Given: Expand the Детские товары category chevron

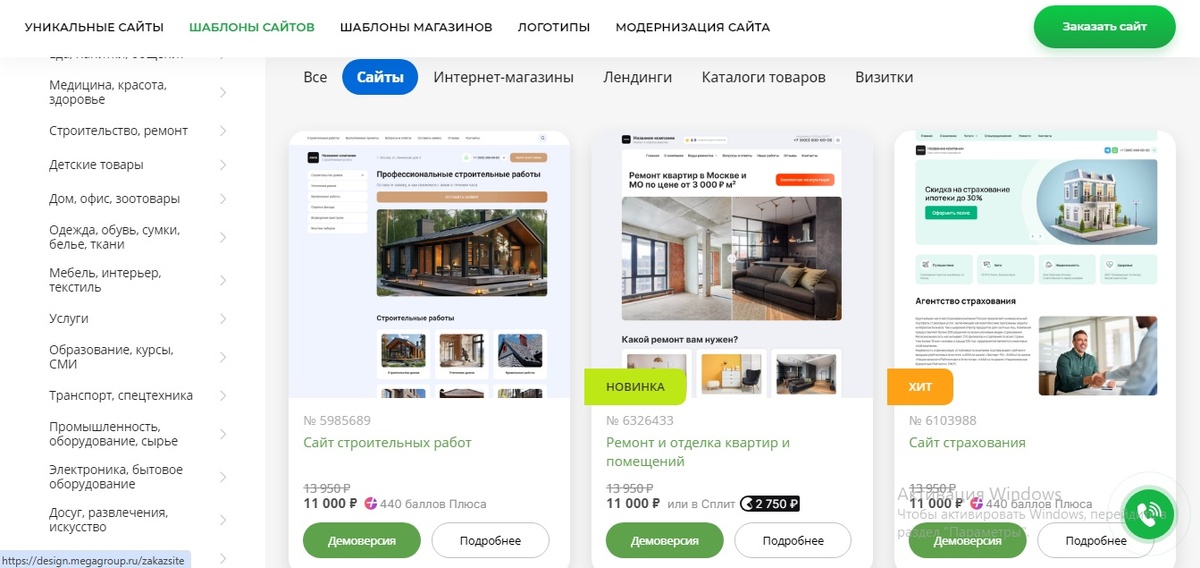Looking at the screenshot, I should pos(222,165).
